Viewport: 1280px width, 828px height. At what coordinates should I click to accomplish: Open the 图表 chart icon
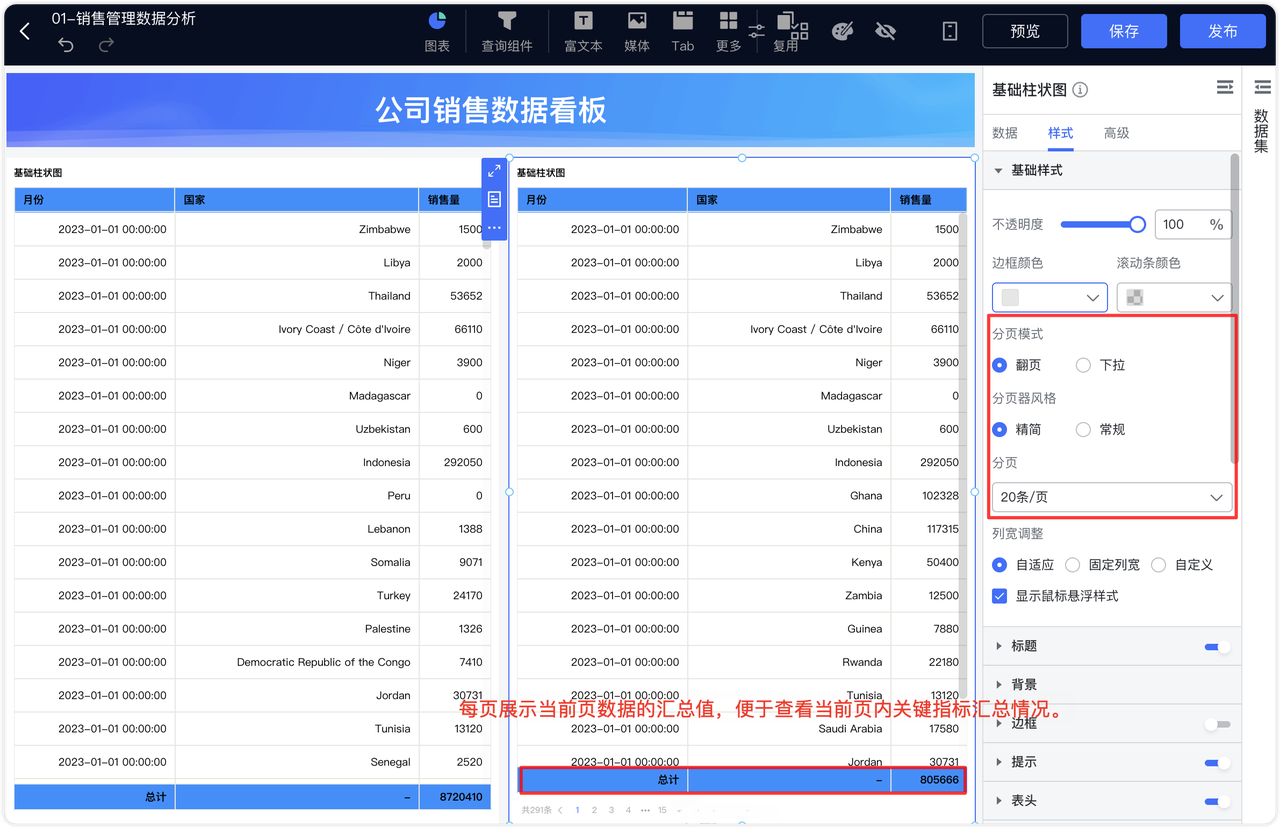pos(437,21)
